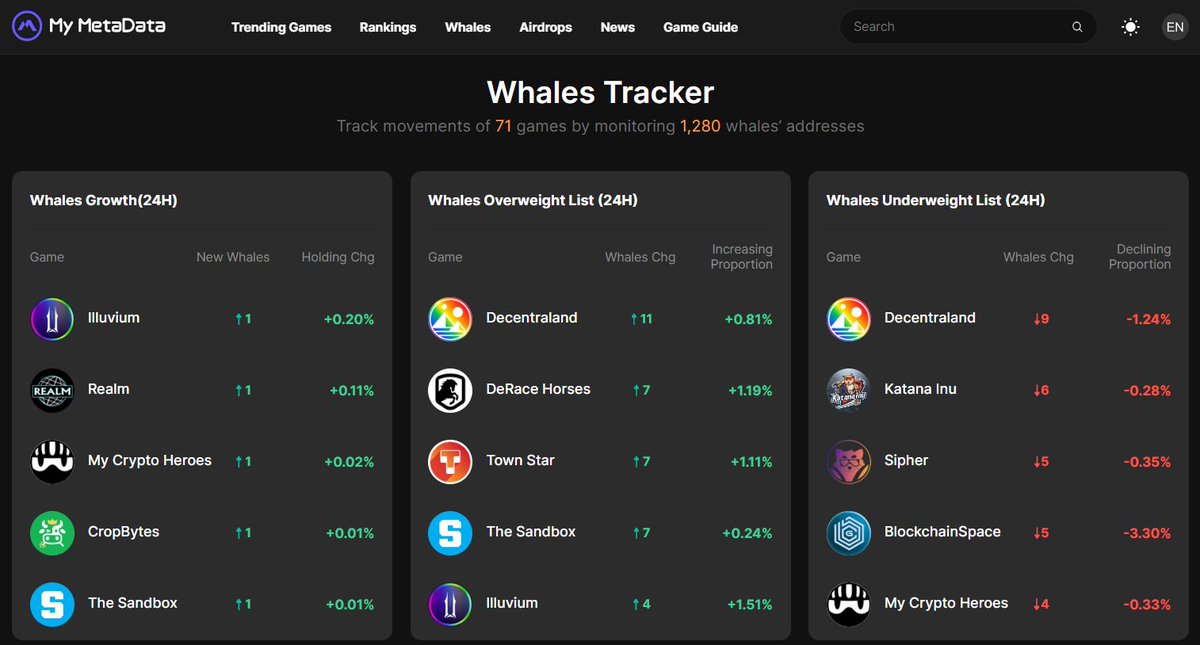1200x645 pixels.
Task: Click the Sipher game icon
Action: [x=848, y=461]
